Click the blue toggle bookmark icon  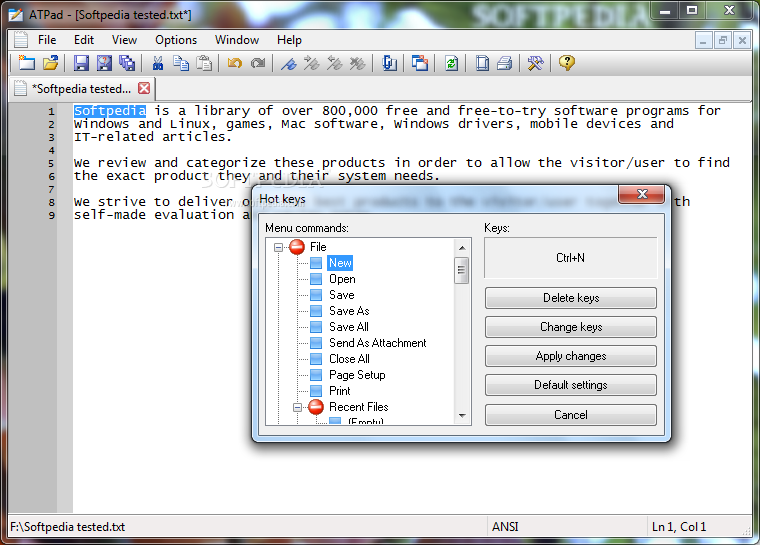[288, 63]
